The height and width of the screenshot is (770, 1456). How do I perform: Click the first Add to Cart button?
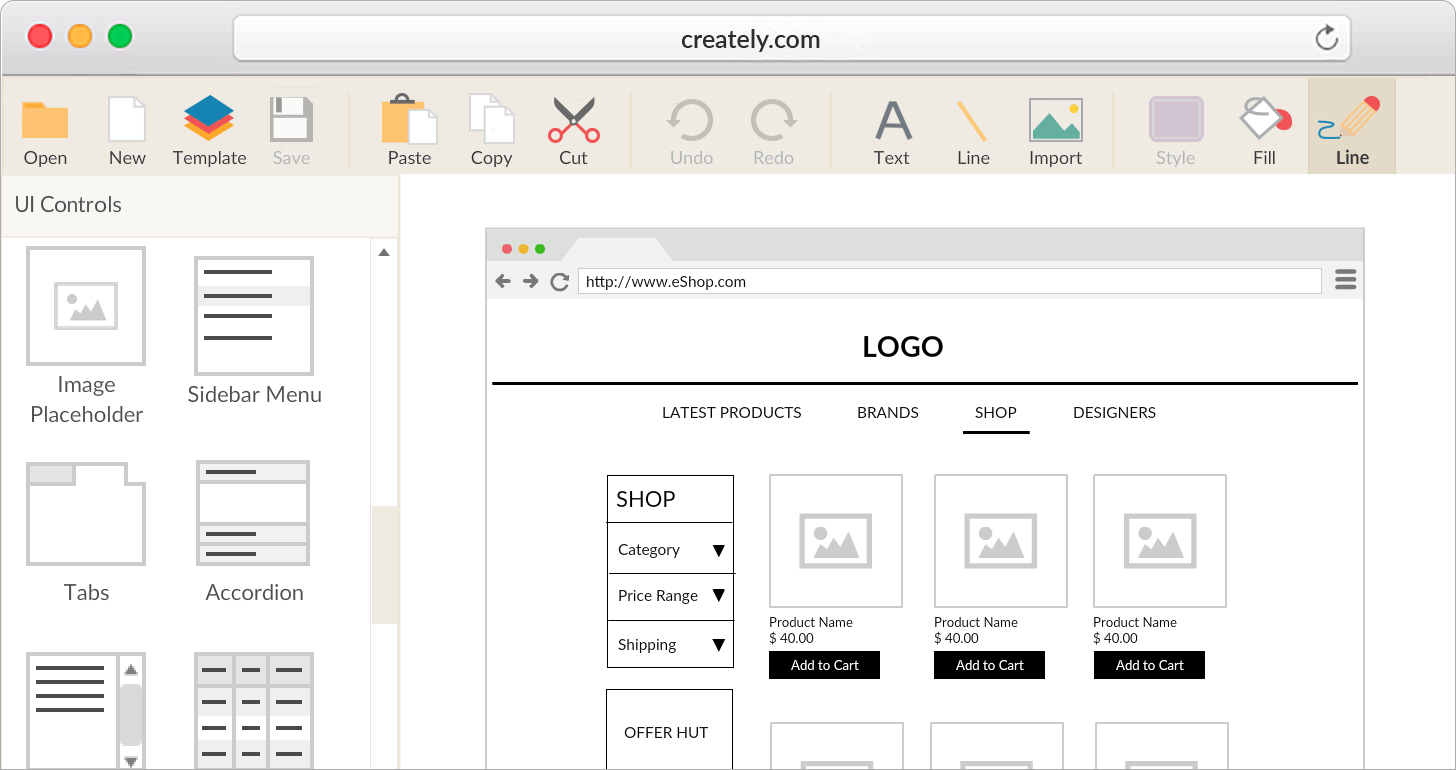point(824,664)
